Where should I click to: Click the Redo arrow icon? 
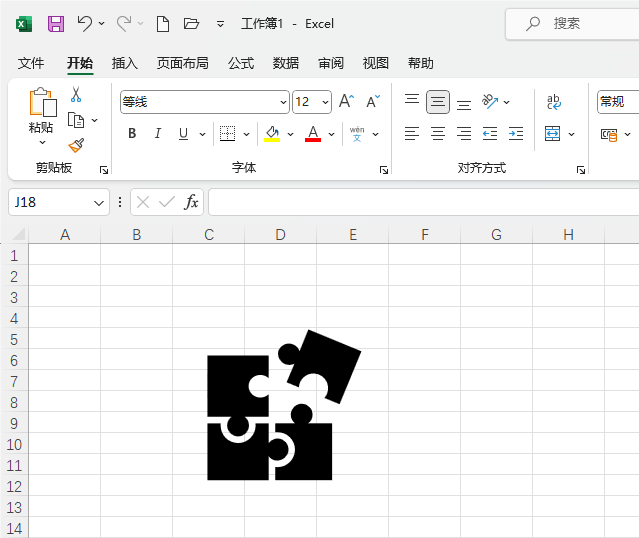pos(124,23)
